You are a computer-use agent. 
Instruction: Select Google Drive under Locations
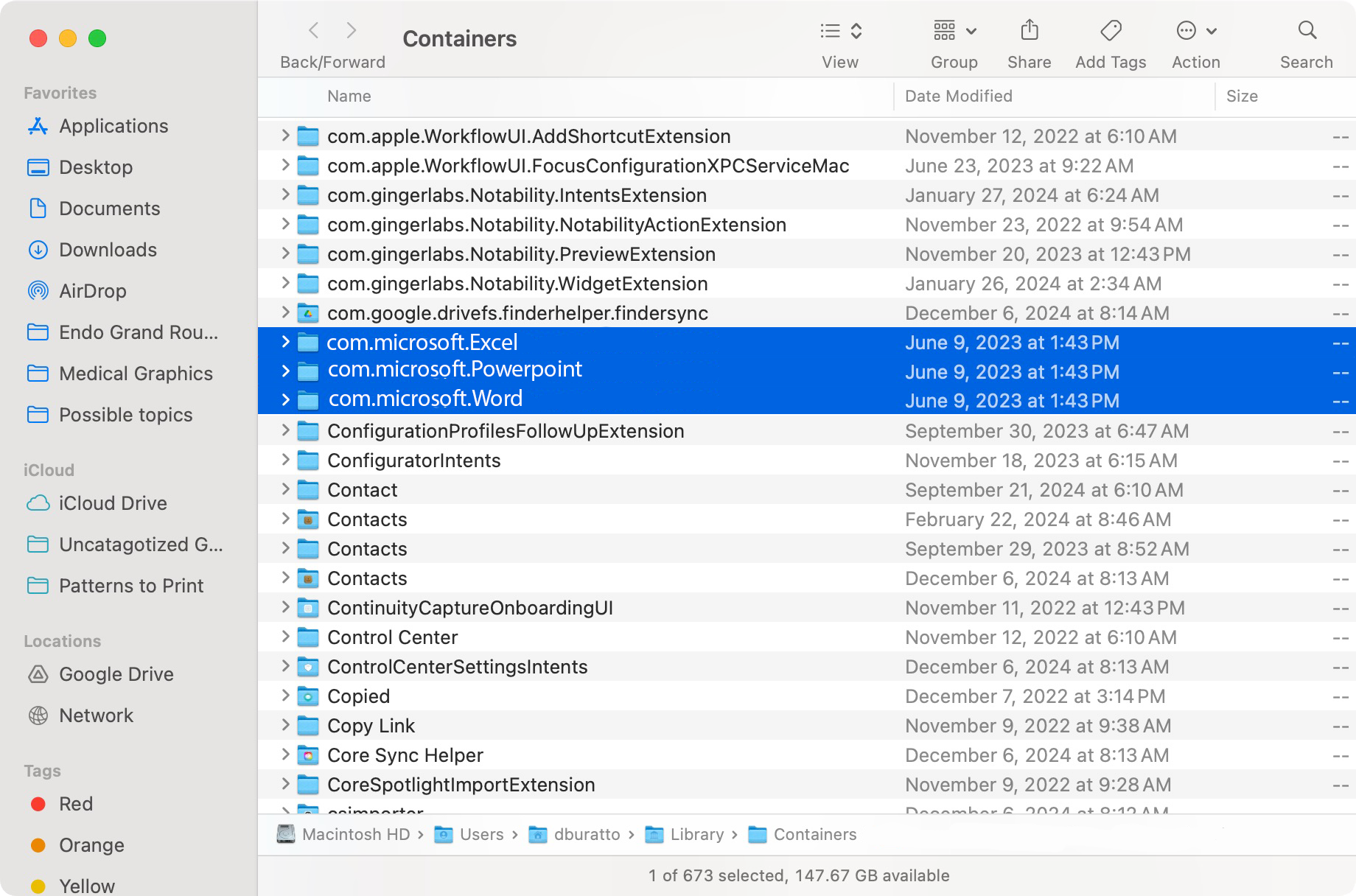[x=116, y=674]
